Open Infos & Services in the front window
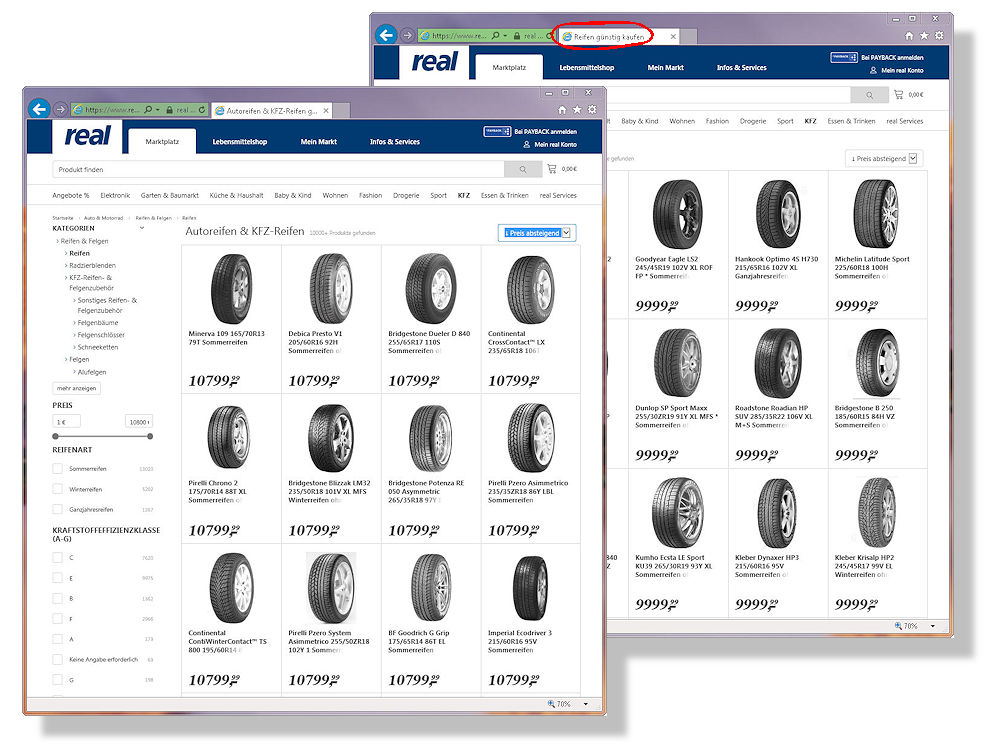1000x750 pixels. point(395,142)
